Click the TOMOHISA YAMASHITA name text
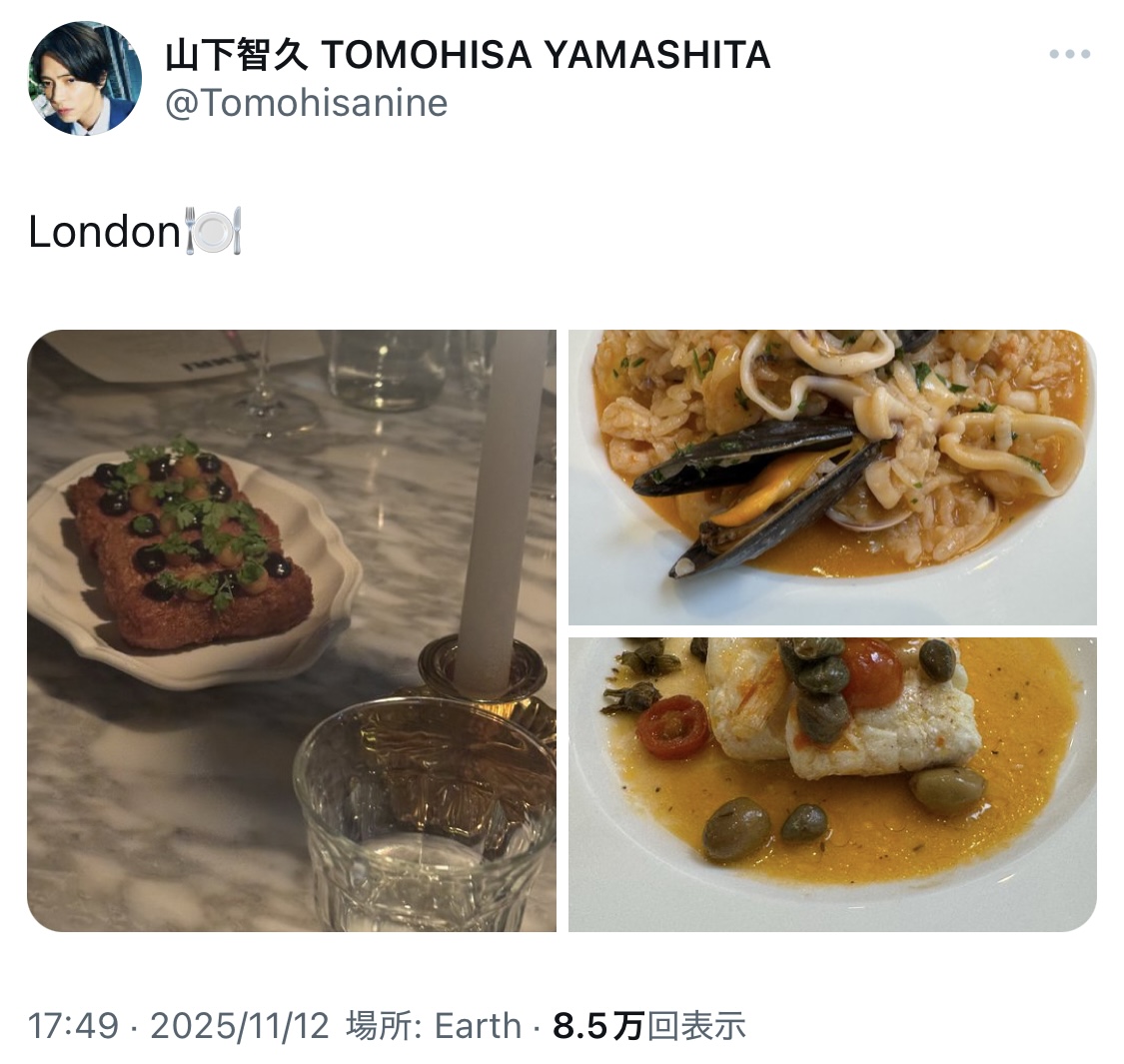Screen dimensions: 1124x1064 546,55
